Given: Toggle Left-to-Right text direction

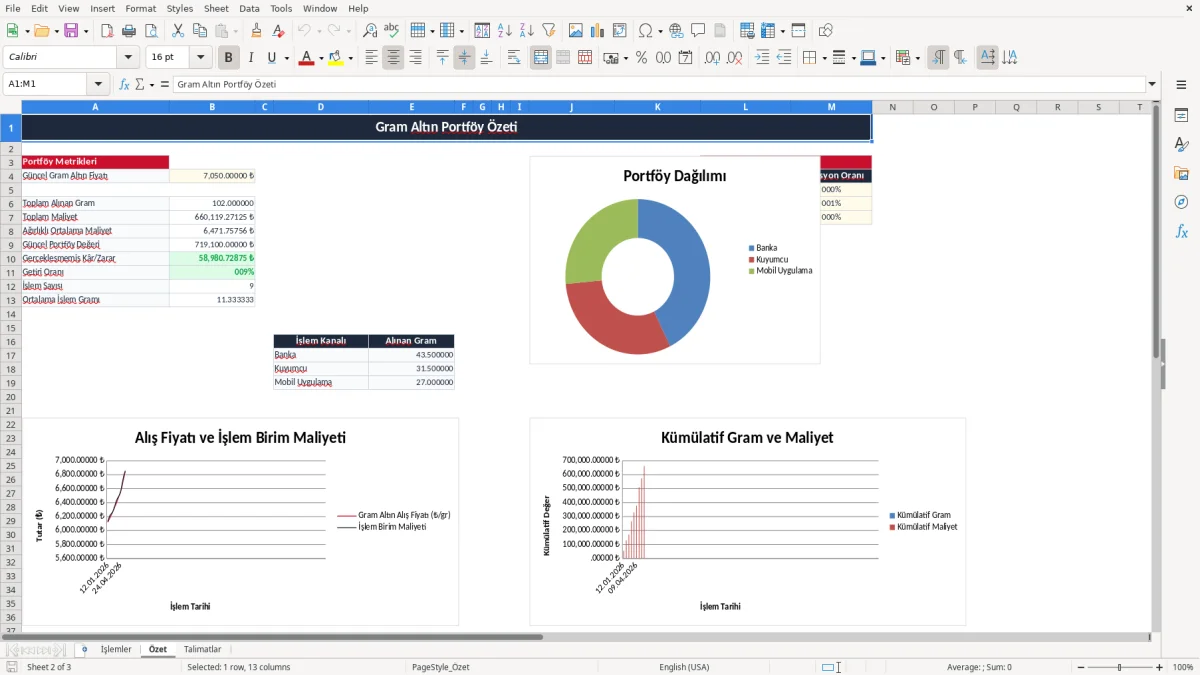Looking at the screenshot, I should point(937,58).
